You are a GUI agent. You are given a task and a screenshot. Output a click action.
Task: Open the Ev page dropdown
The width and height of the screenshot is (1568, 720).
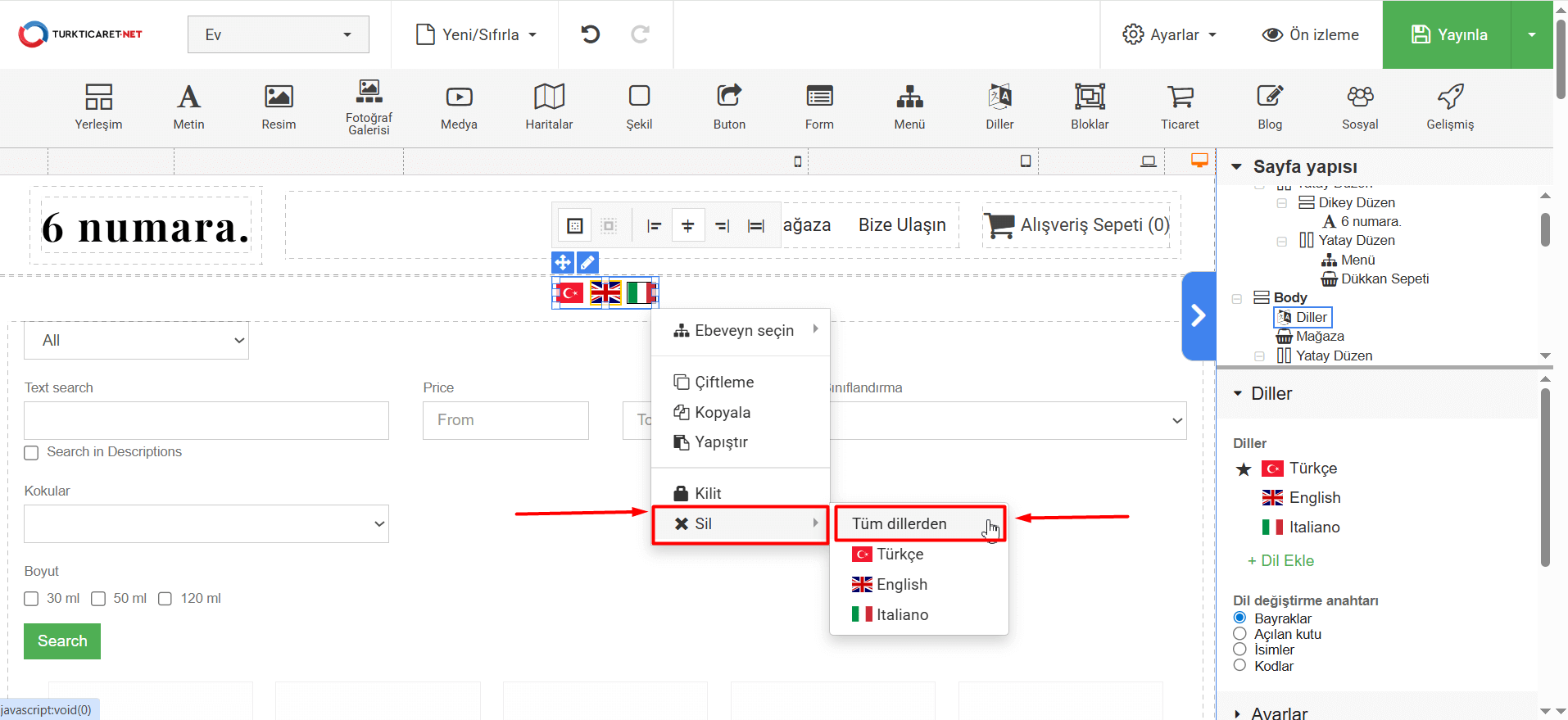(278, 34)
